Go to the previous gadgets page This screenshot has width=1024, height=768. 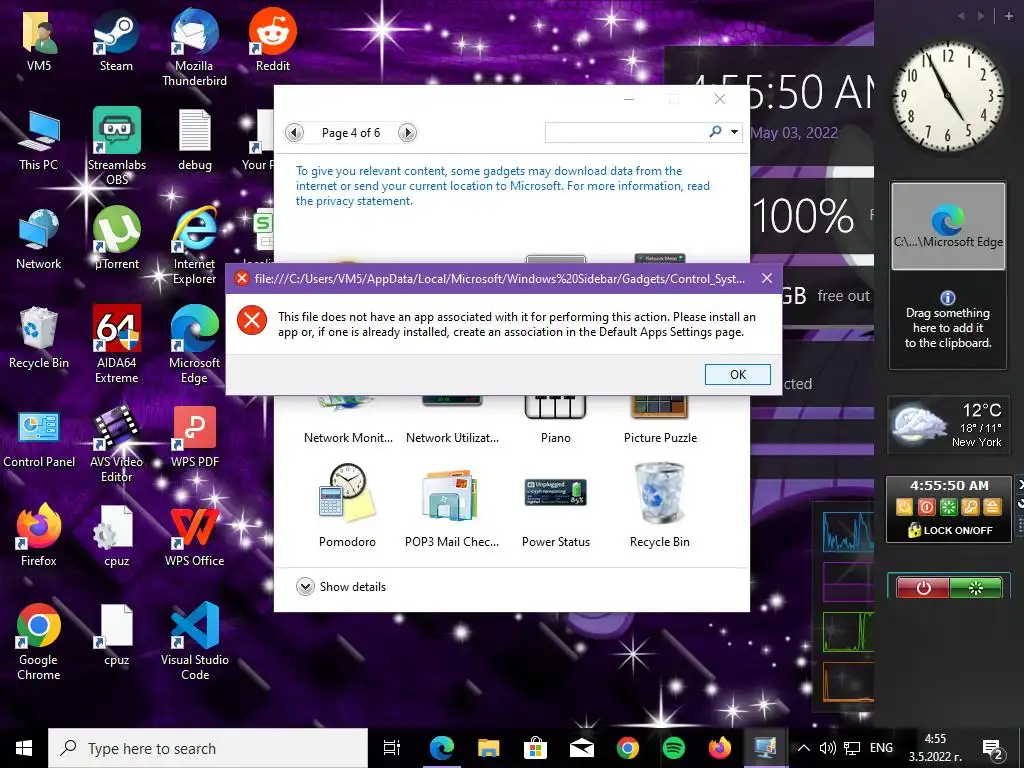click(295, 133)
